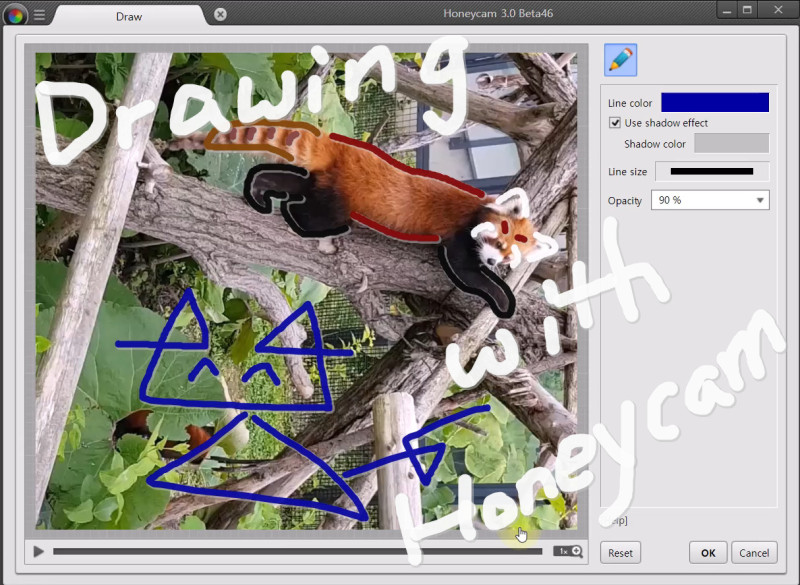Click the Honeycam logo icon

[x=15, y=14]
